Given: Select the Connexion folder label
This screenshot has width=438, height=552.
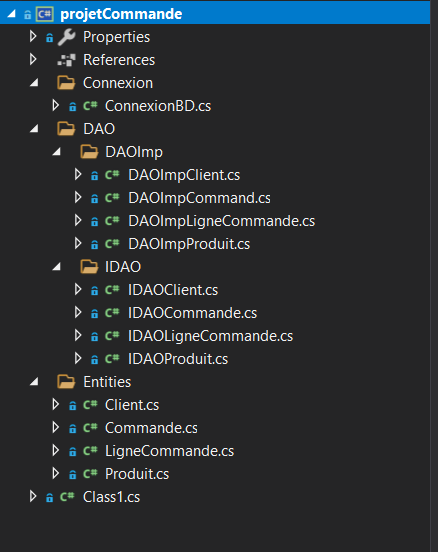Looking at the screenshot, I should pyautogui.click(x=118, y=83).
